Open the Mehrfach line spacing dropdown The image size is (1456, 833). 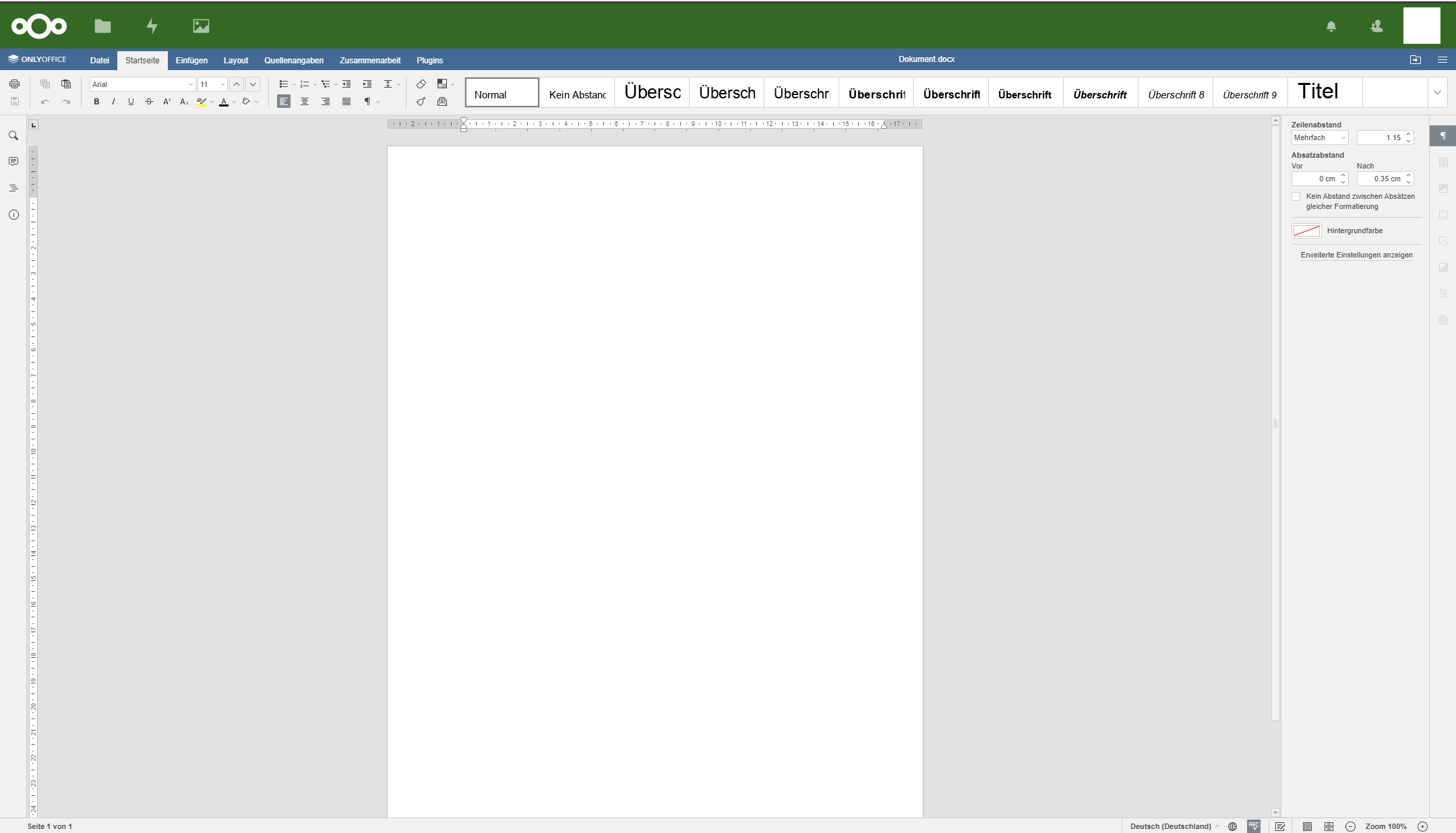click(1320, 137)
